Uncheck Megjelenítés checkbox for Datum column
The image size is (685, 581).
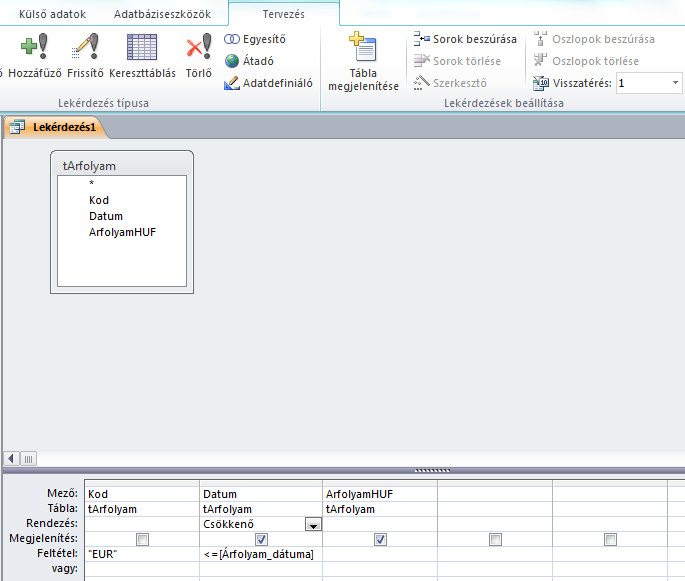tap(261, 539)
